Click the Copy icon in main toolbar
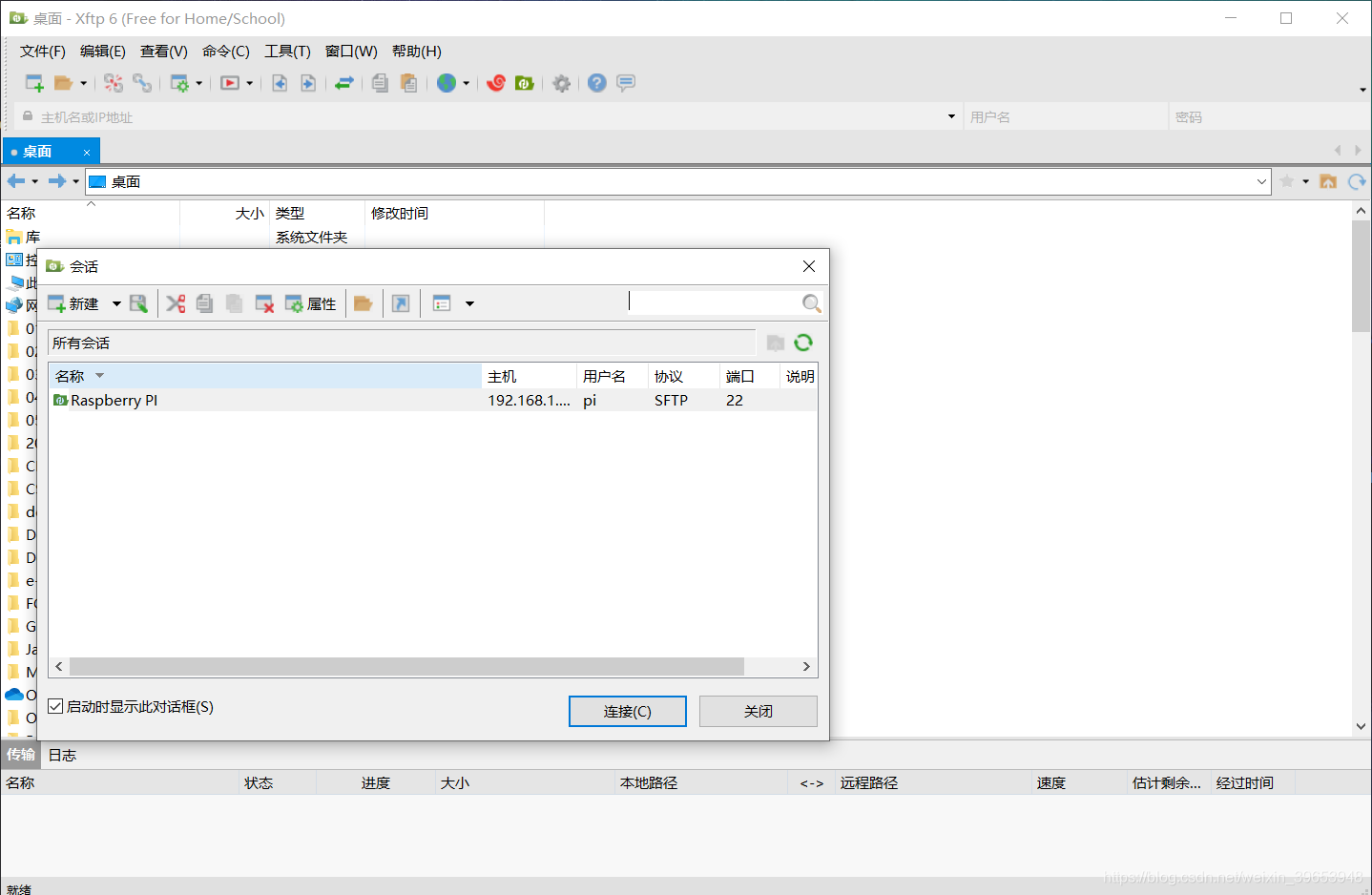This screenshot has width=1372, height=895. coord(380,83)
